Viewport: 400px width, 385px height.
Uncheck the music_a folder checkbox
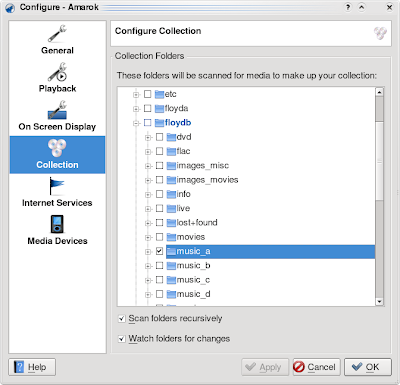(160, 252)
